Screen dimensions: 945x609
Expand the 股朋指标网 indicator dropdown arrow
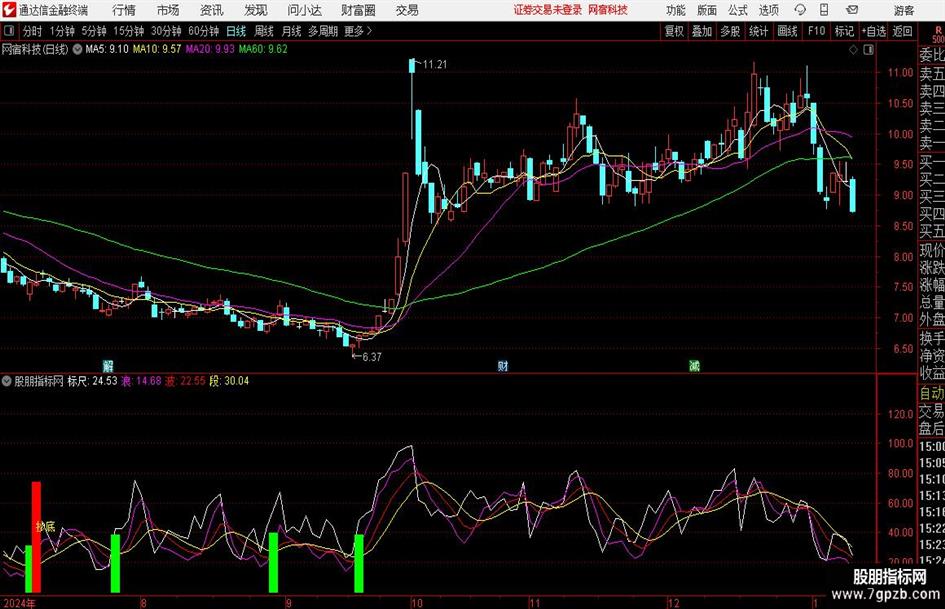point(7,381)
